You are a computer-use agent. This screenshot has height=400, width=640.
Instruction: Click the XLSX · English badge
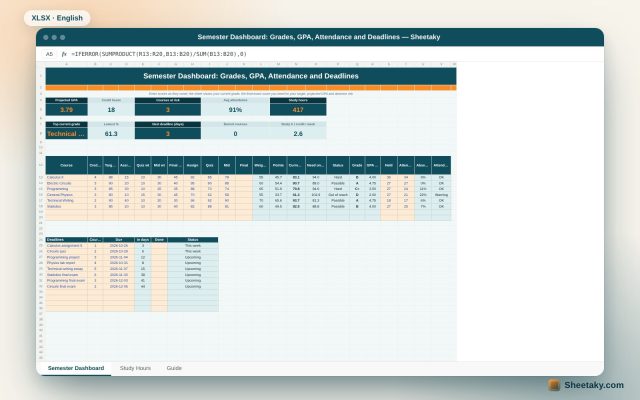tap(57, 18)
